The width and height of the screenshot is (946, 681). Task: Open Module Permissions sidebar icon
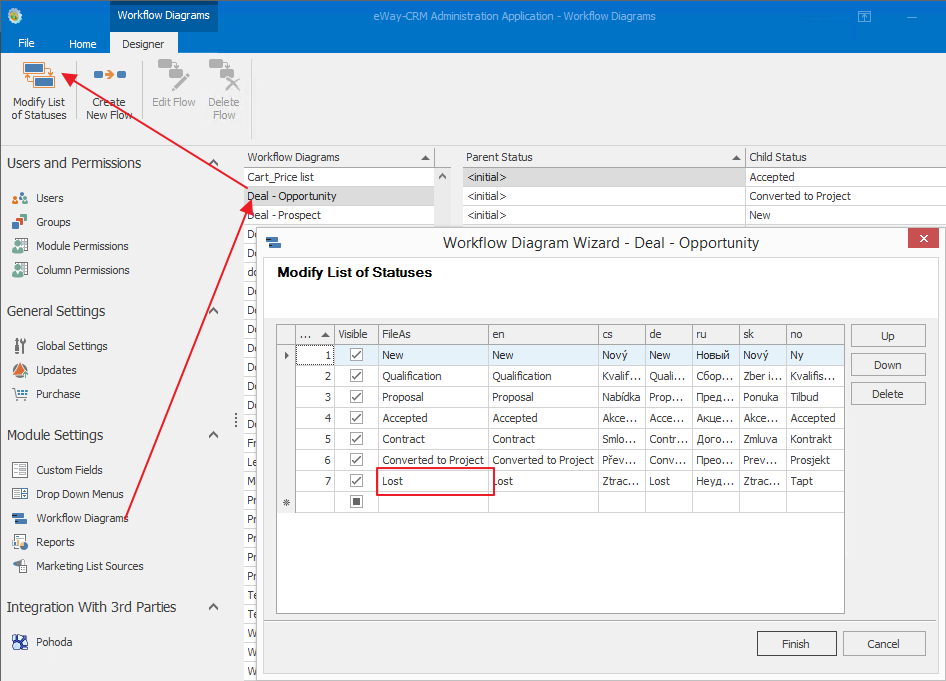coord(20,246)
